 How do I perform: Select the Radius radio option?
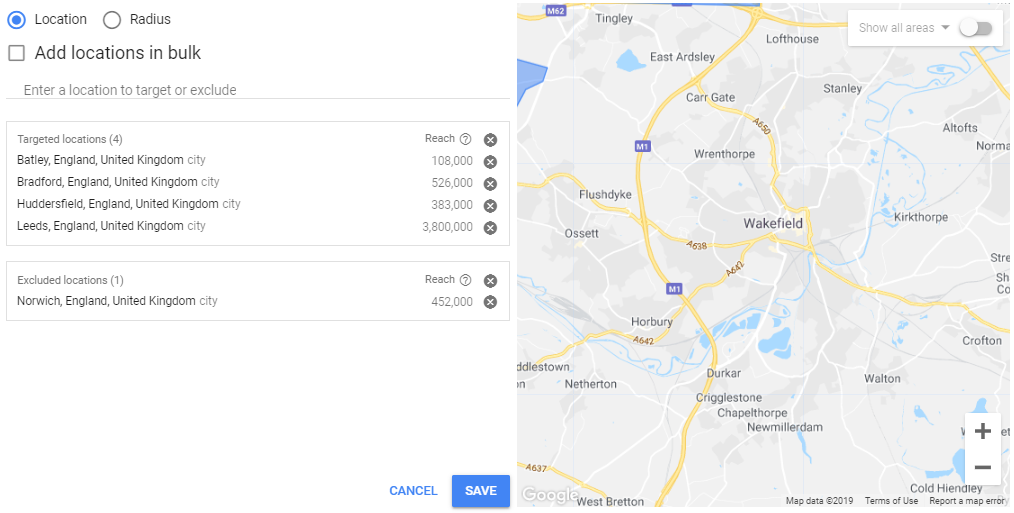click(112, 19)
